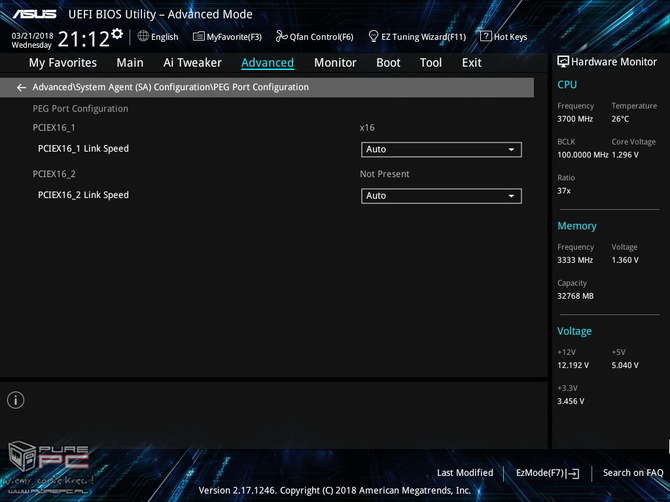Viewport: 670px width, 502px height.
Task: Click arrow on PCIEX16_1 Link Speed combo
Action: (511, 150)
